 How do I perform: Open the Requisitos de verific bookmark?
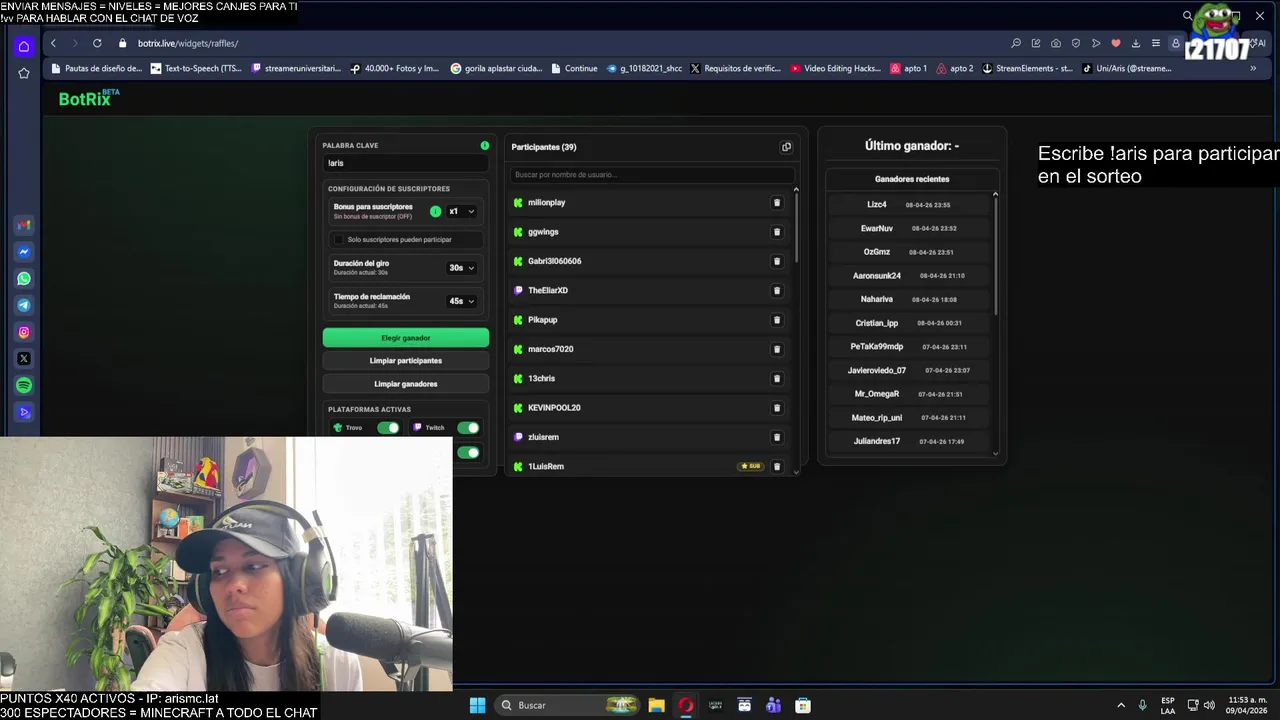(x=735, y=68)
